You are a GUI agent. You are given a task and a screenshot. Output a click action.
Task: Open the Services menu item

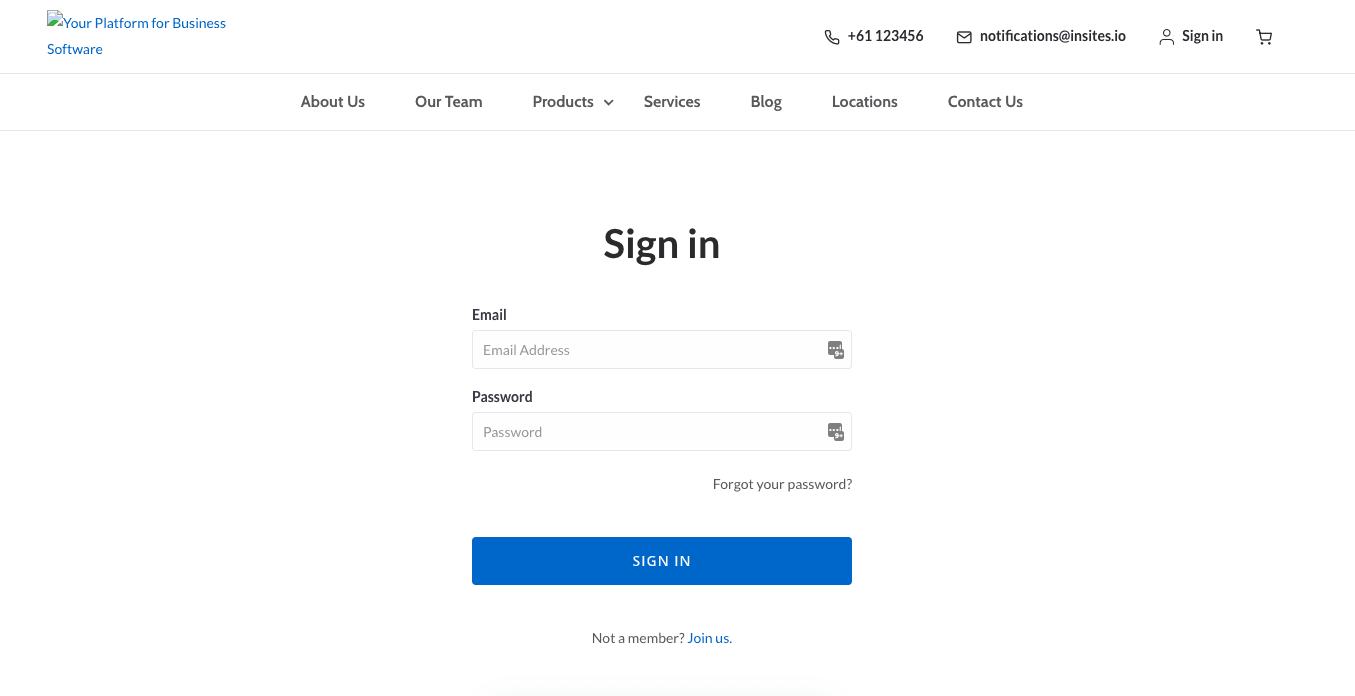coord(672,102)
